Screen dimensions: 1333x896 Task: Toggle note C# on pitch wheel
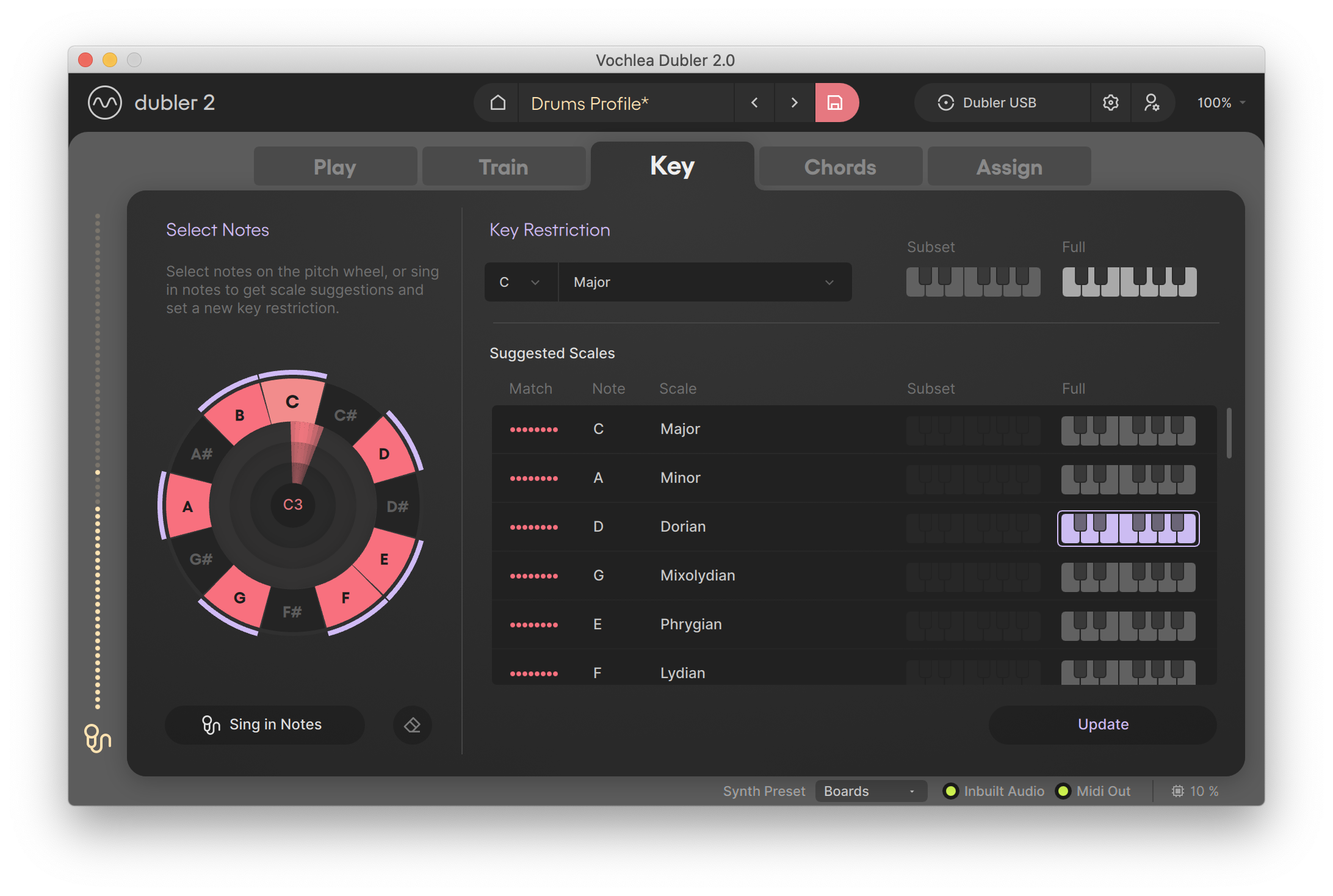[345, 416]
